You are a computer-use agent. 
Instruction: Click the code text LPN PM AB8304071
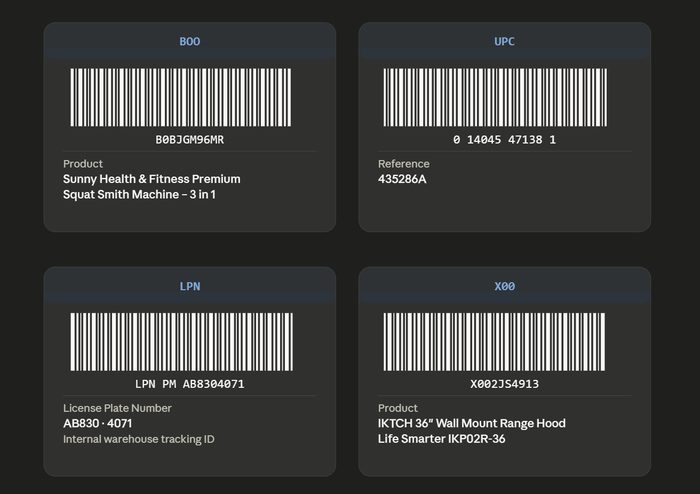190,384
